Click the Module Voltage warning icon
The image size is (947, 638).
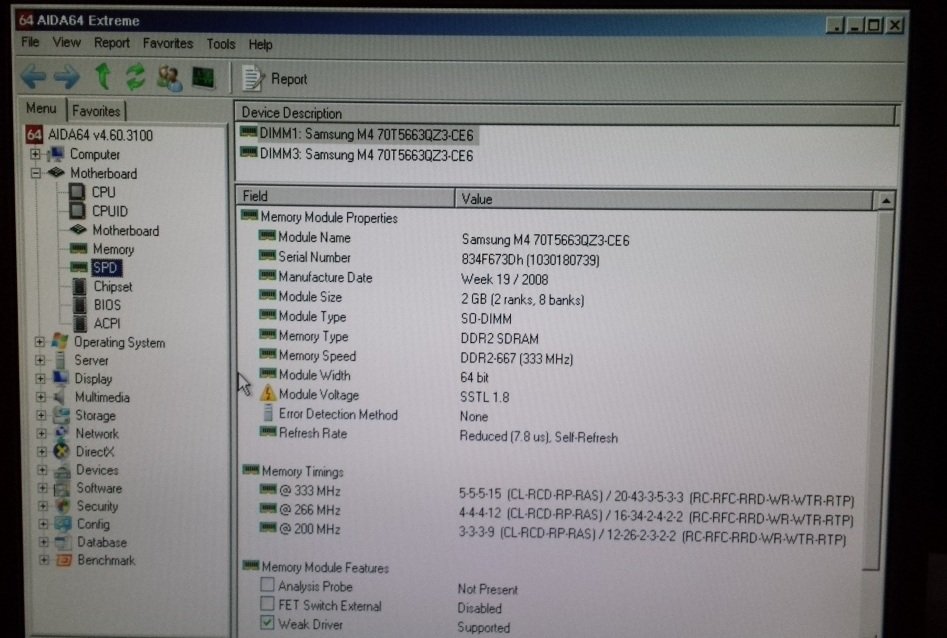(268, 394)
